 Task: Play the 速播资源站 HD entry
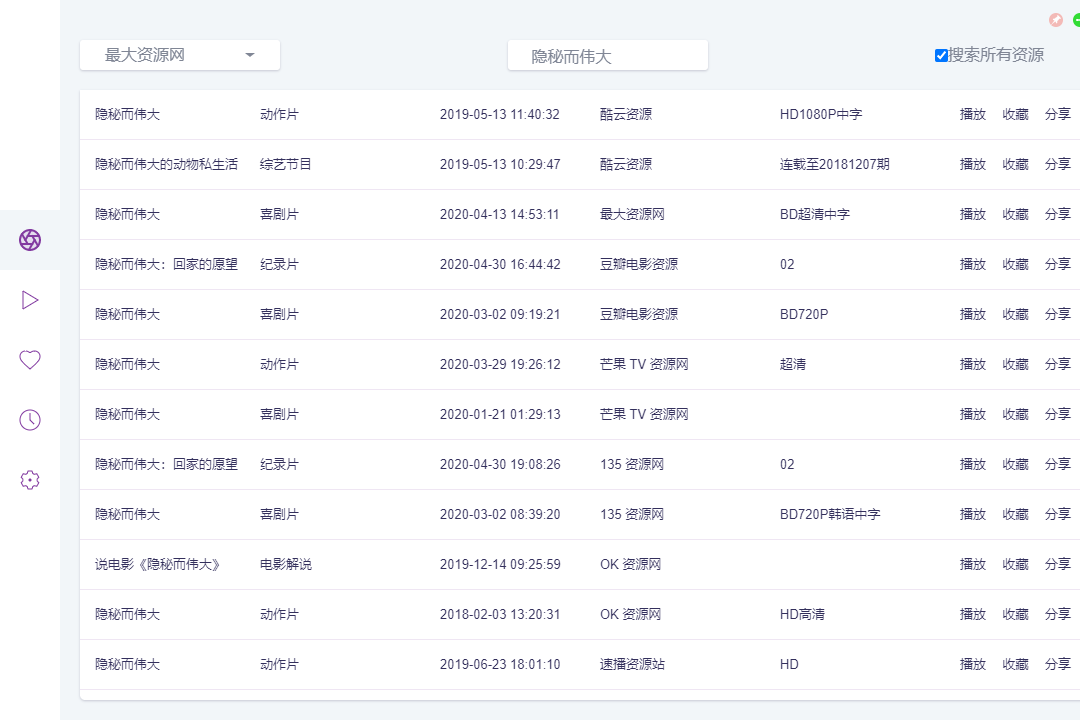click(x=973, y=664)
